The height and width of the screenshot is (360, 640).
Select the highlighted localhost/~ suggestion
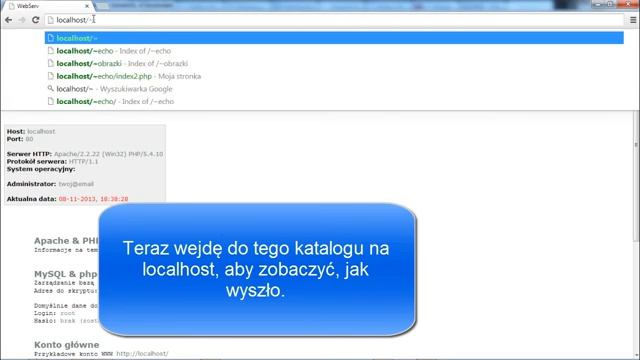(x=334, y=38)
